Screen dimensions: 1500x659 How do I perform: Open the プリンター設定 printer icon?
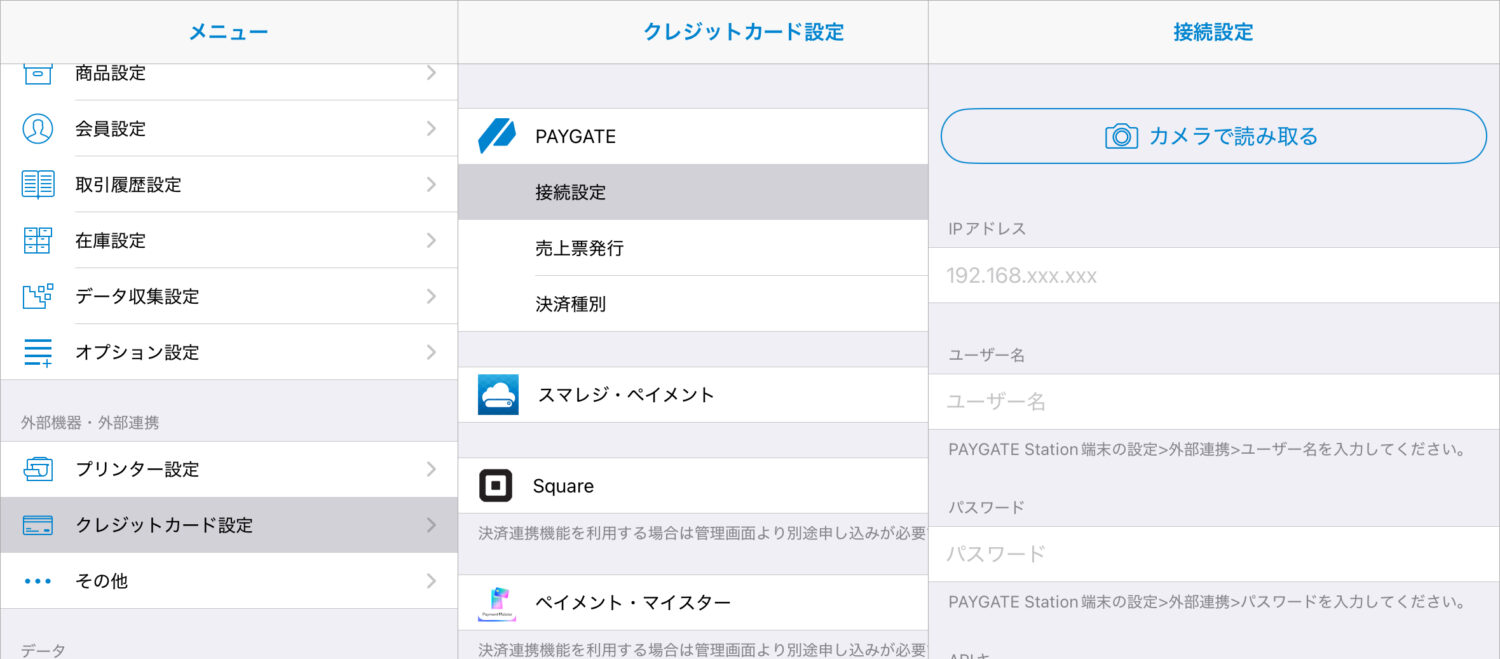pyautogui.click(x=37, y=469)
